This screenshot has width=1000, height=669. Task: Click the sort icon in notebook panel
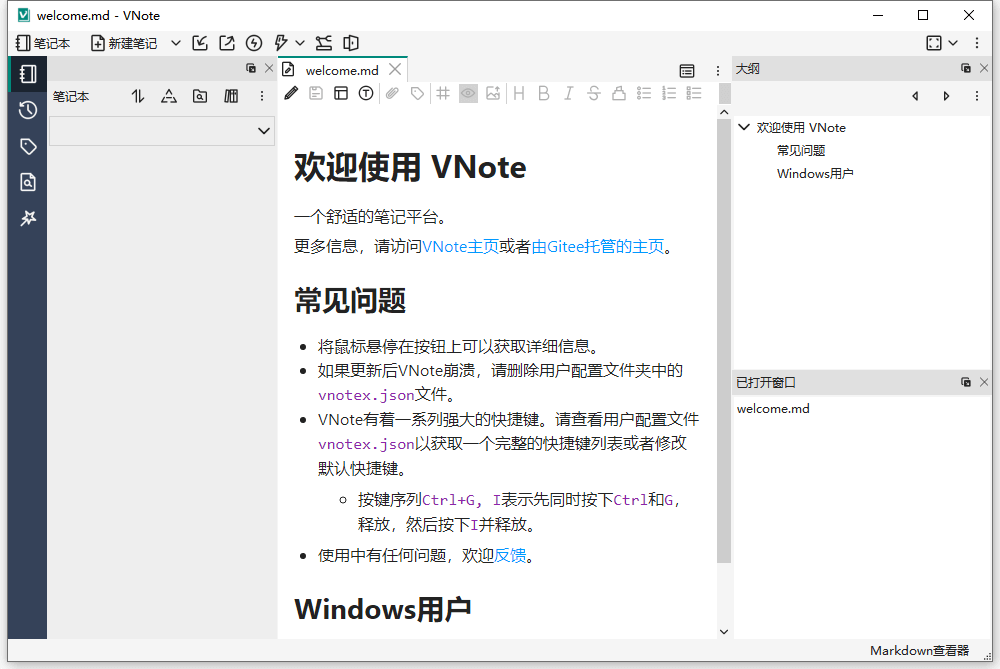coord(138,96)
